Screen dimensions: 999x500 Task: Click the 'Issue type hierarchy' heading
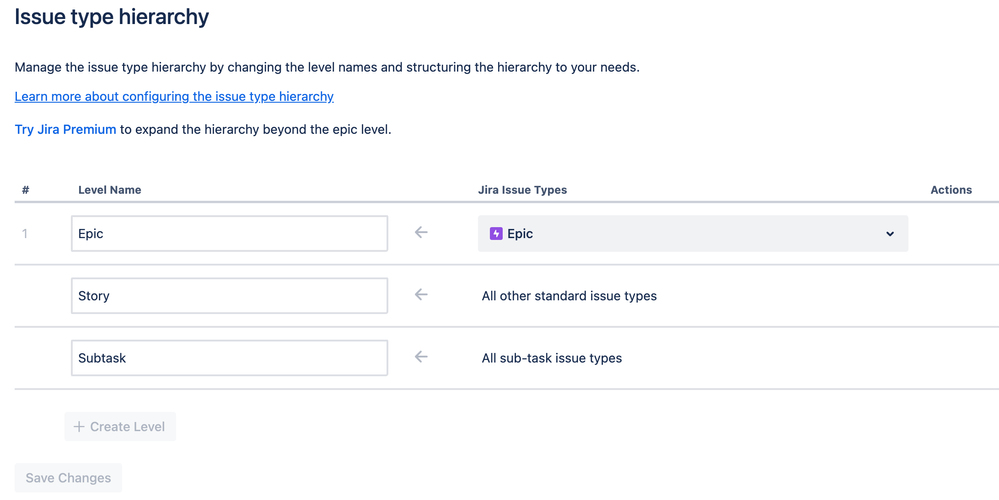point(111,17)
